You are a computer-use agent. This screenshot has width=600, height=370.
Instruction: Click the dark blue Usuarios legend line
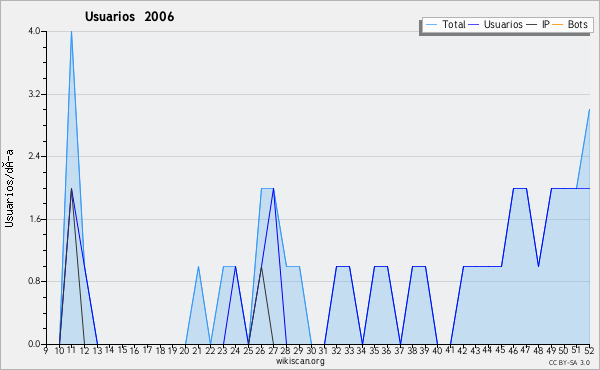(474, 25)
